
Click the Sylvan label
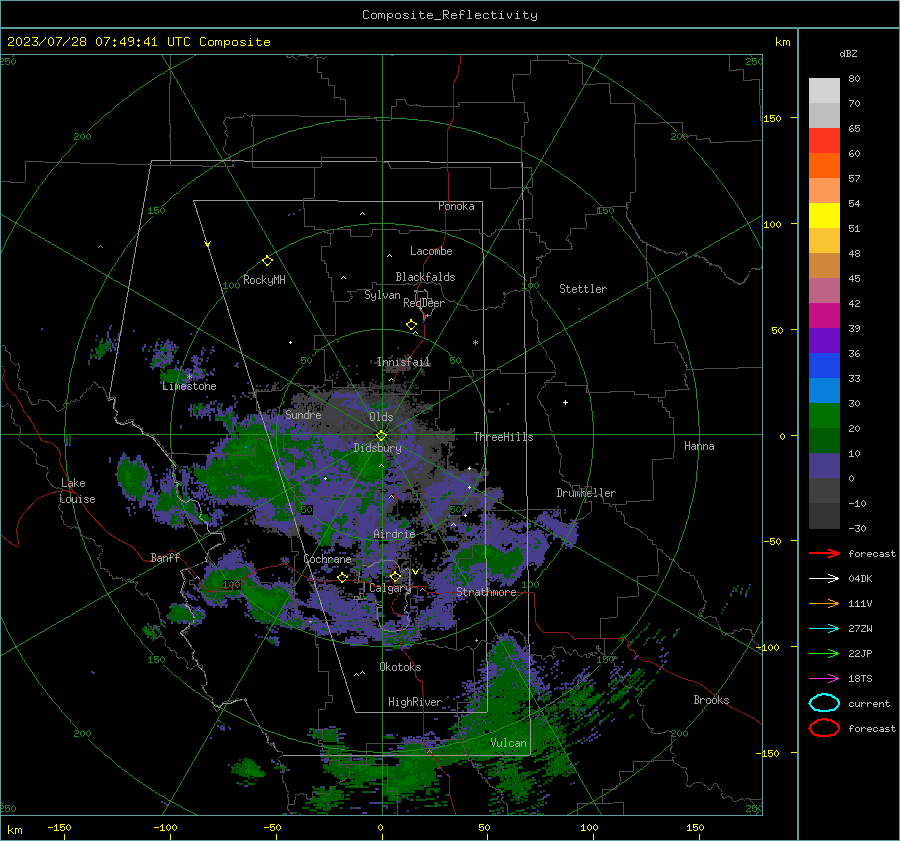(382, 295)
